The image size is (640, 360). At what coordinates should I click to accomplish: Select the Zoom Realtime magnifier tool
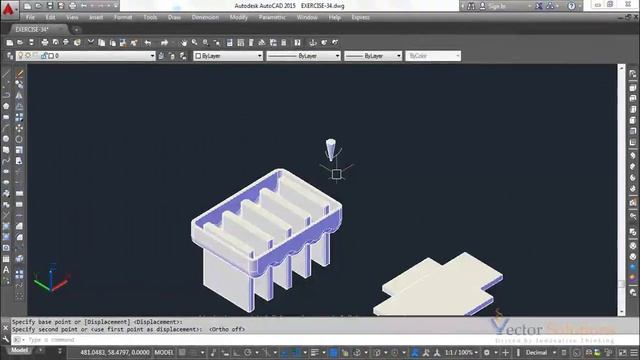(x=195, y=42)
